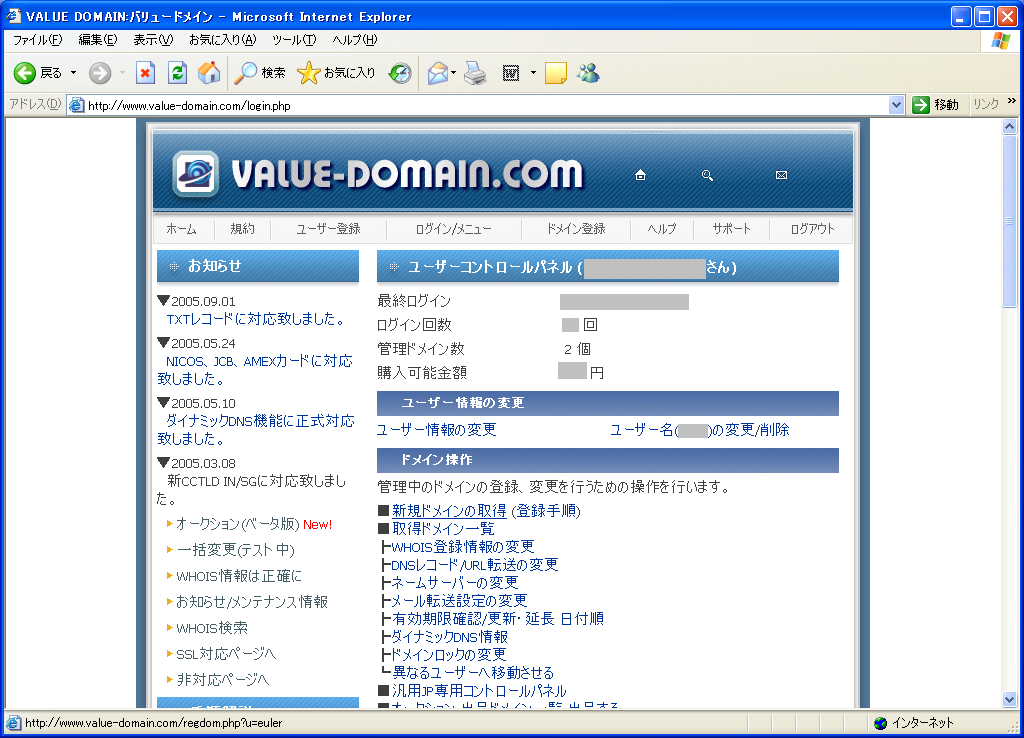The image size is (1024, 738).
Task: Expand the toolbar overflow chevron beside リンク
Action: click(x=1012, y=101)
